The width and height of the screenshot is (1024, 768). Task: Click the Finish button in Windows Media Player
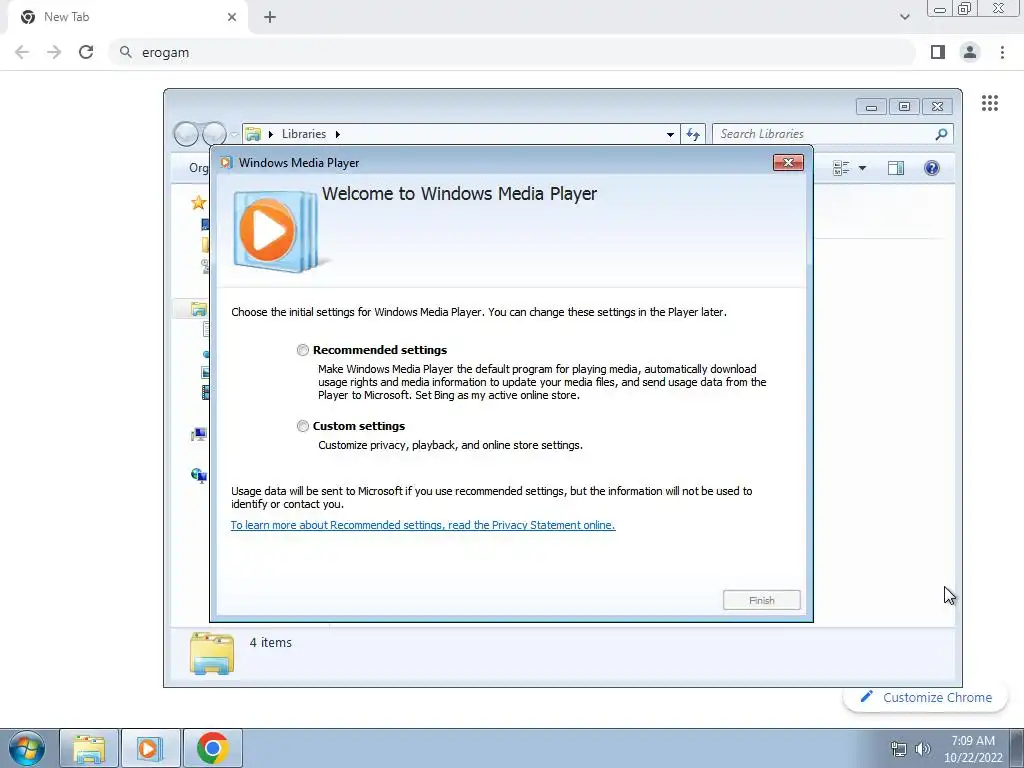coord(761,600)
